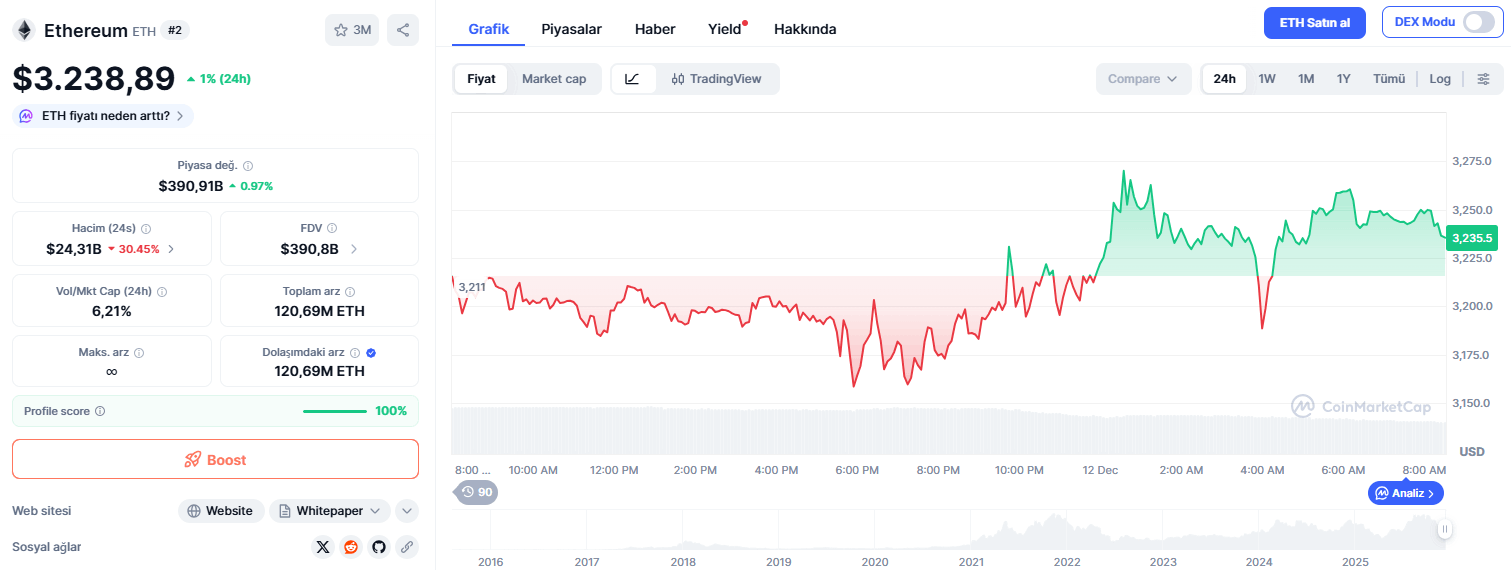Switch to TradingView candlestick chart
Image resolution: width=1511 pixels, height=570 pixels.
[x=717, y=79]
